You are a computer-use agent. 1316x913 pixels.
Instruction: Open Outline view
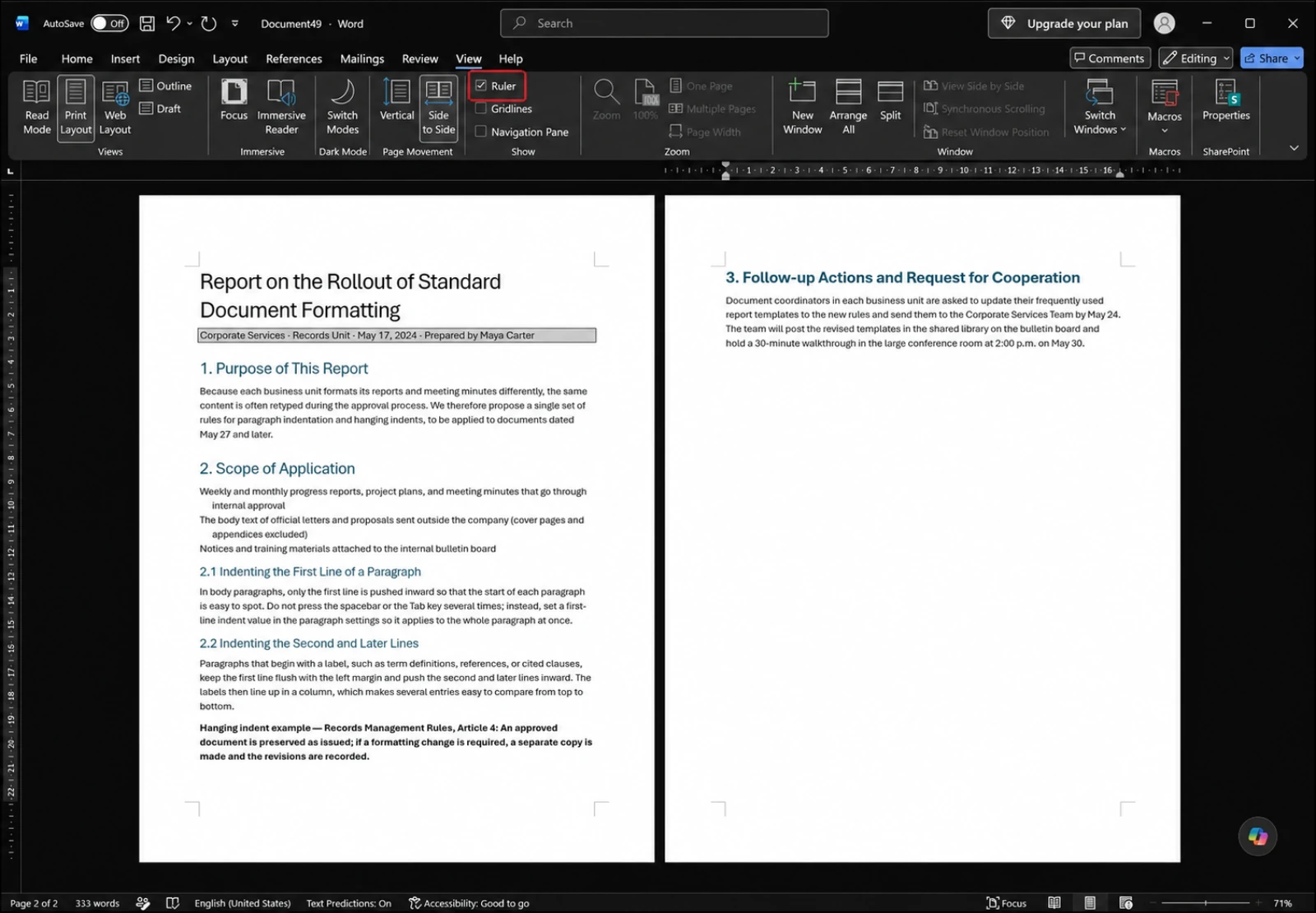(165, 86)
